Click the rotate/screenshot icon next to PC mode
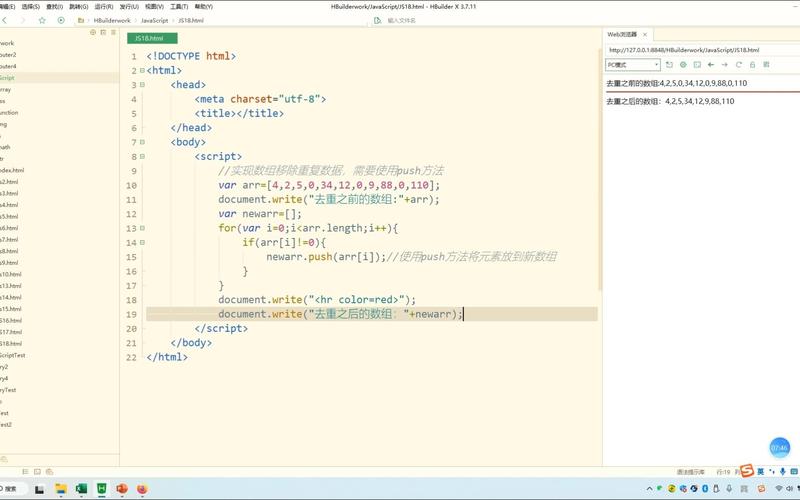The height and width of the screenshot is (500, 800). pos(669,65)
